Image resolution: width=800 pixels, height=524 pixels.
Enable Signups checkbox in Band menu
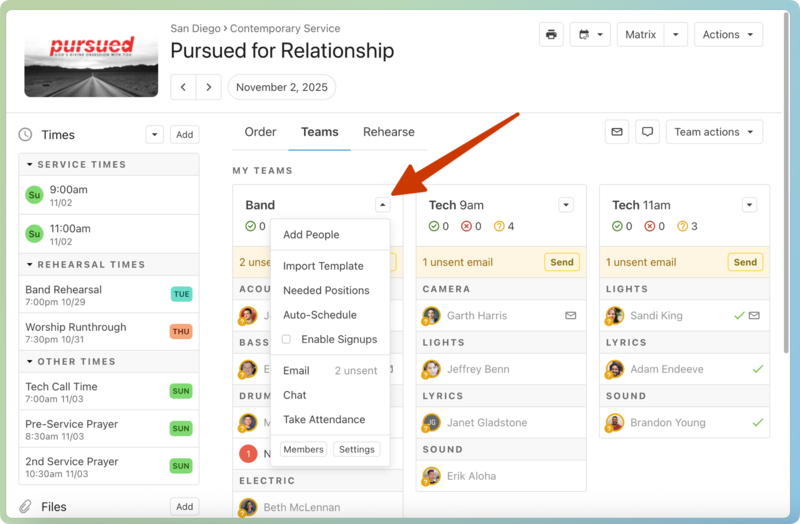pyautogui.click(x=286, y=340)
